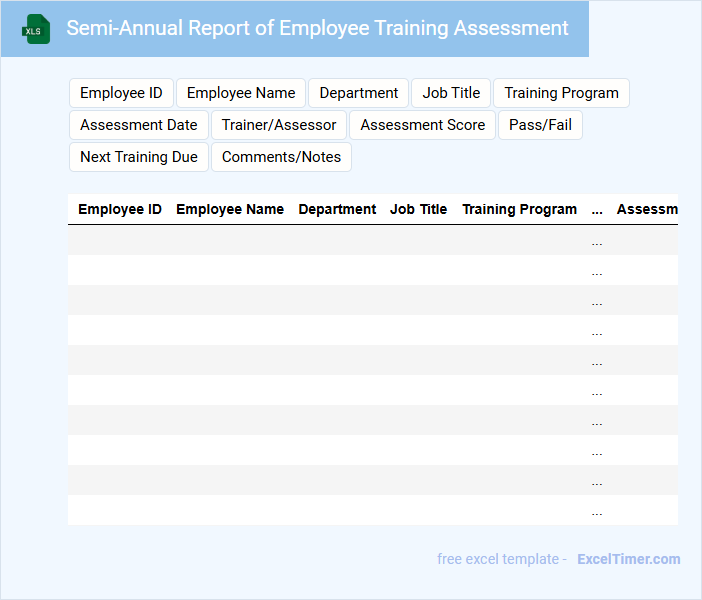
Task: Select the Employee ID tag
Action: coord(121,93)
